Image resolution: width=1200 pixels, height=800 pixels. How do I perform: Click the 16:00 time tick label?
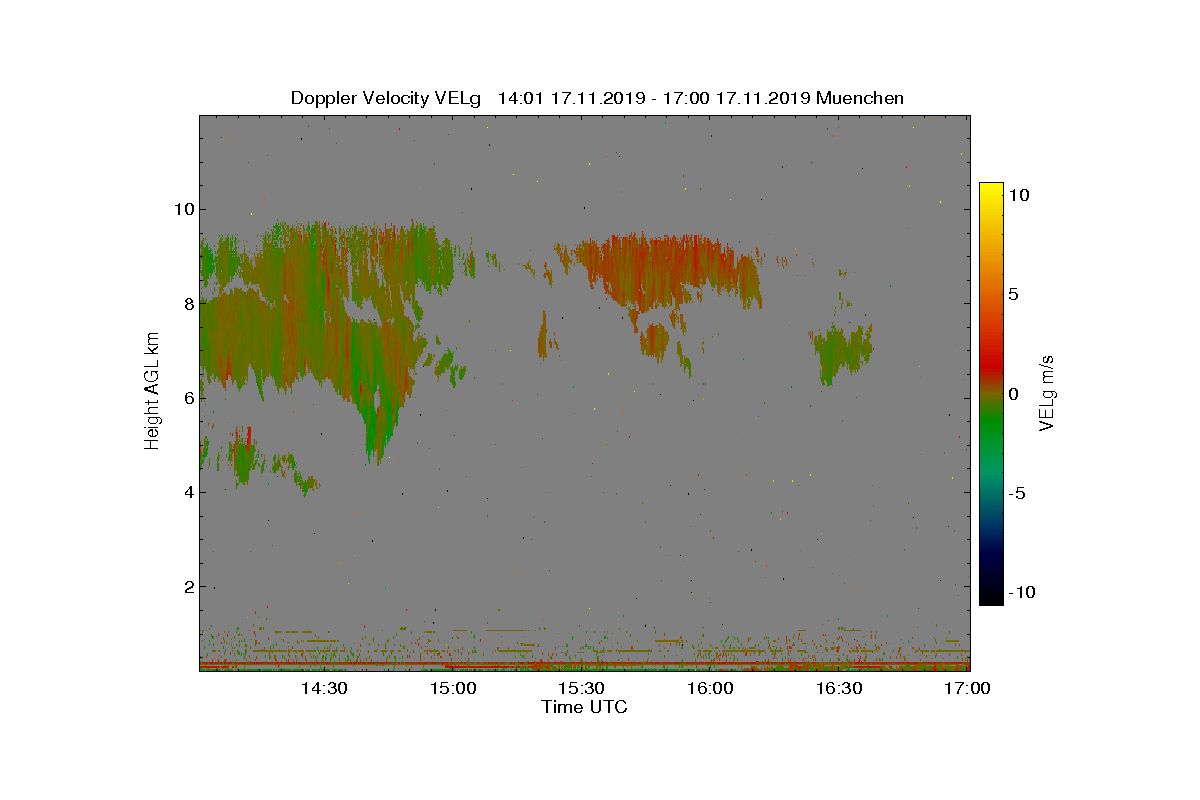(x=711, y=689)
